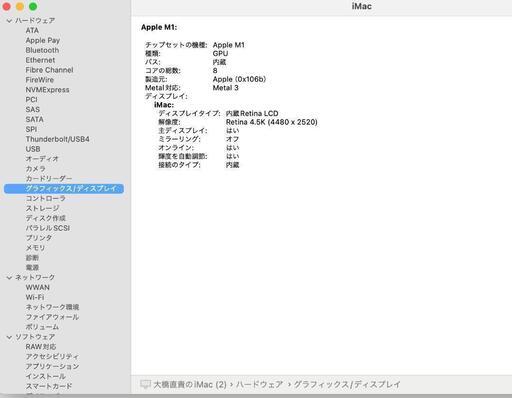
Task: Open the オーディオ entry
Action: (x=42, y=159)
